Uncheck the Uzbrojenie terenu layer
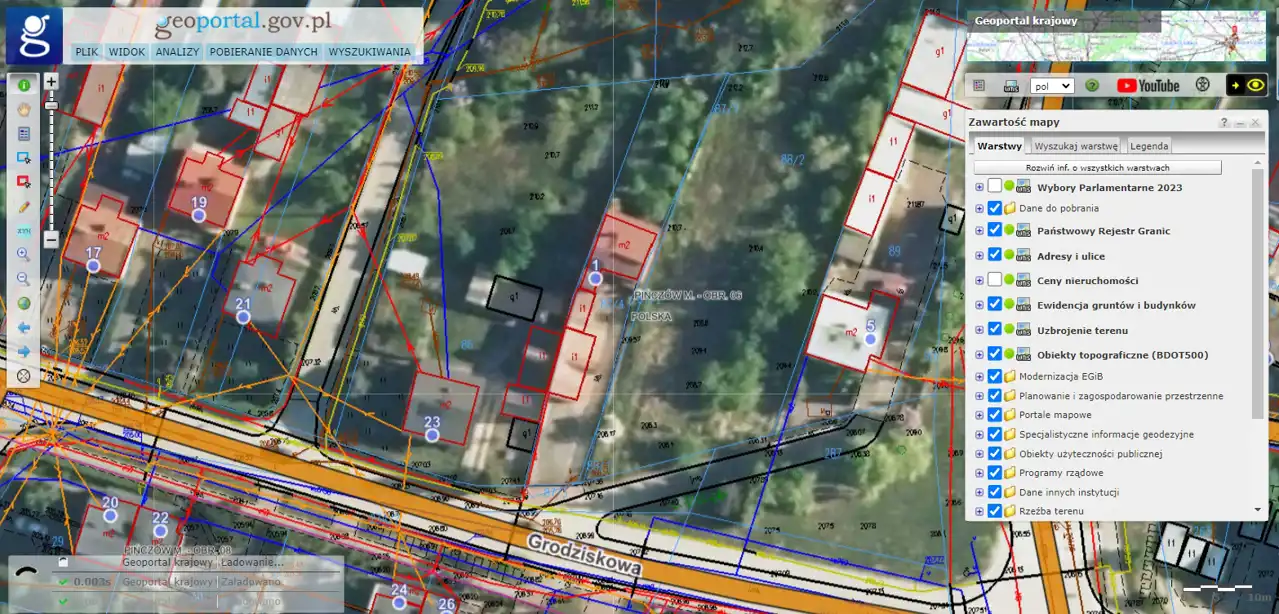Viewport: 1279px width, 614px height. click(994, 329)
